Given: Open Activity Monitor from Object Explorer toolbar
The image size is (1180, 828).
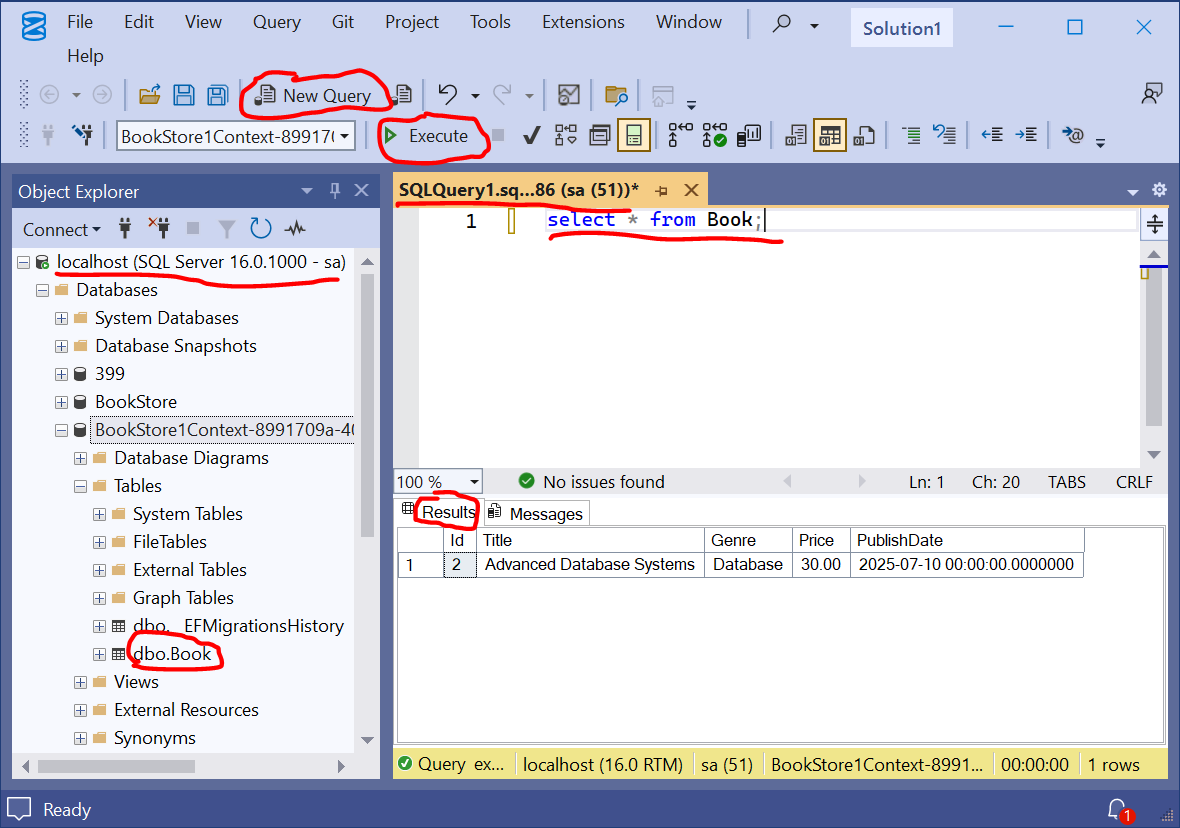Looking at the screenshot, I should 294,228.
